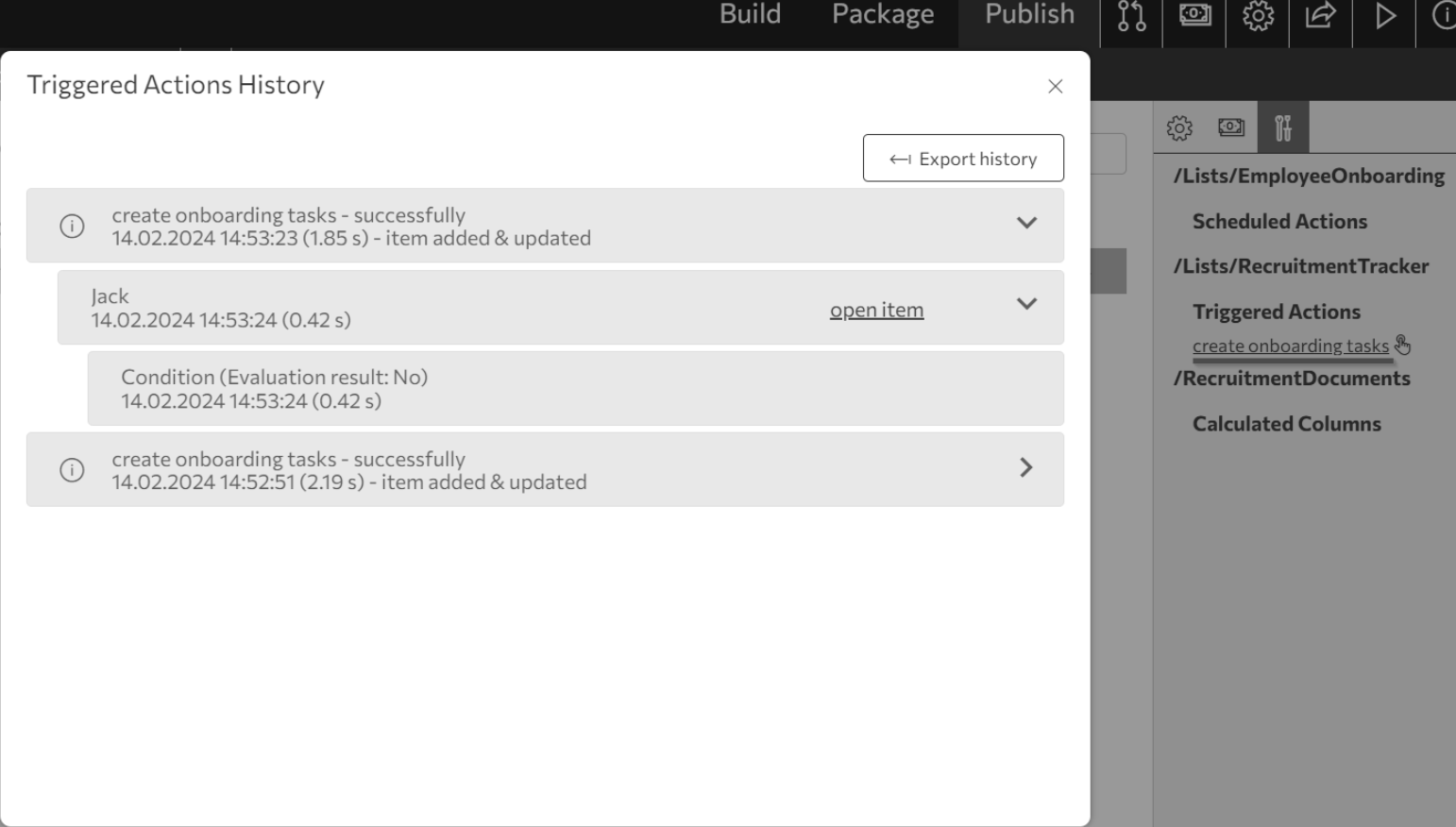This screenshot has width=1456, height=827.
Task: Switch to the Package tab
Action: pos(883,15)
